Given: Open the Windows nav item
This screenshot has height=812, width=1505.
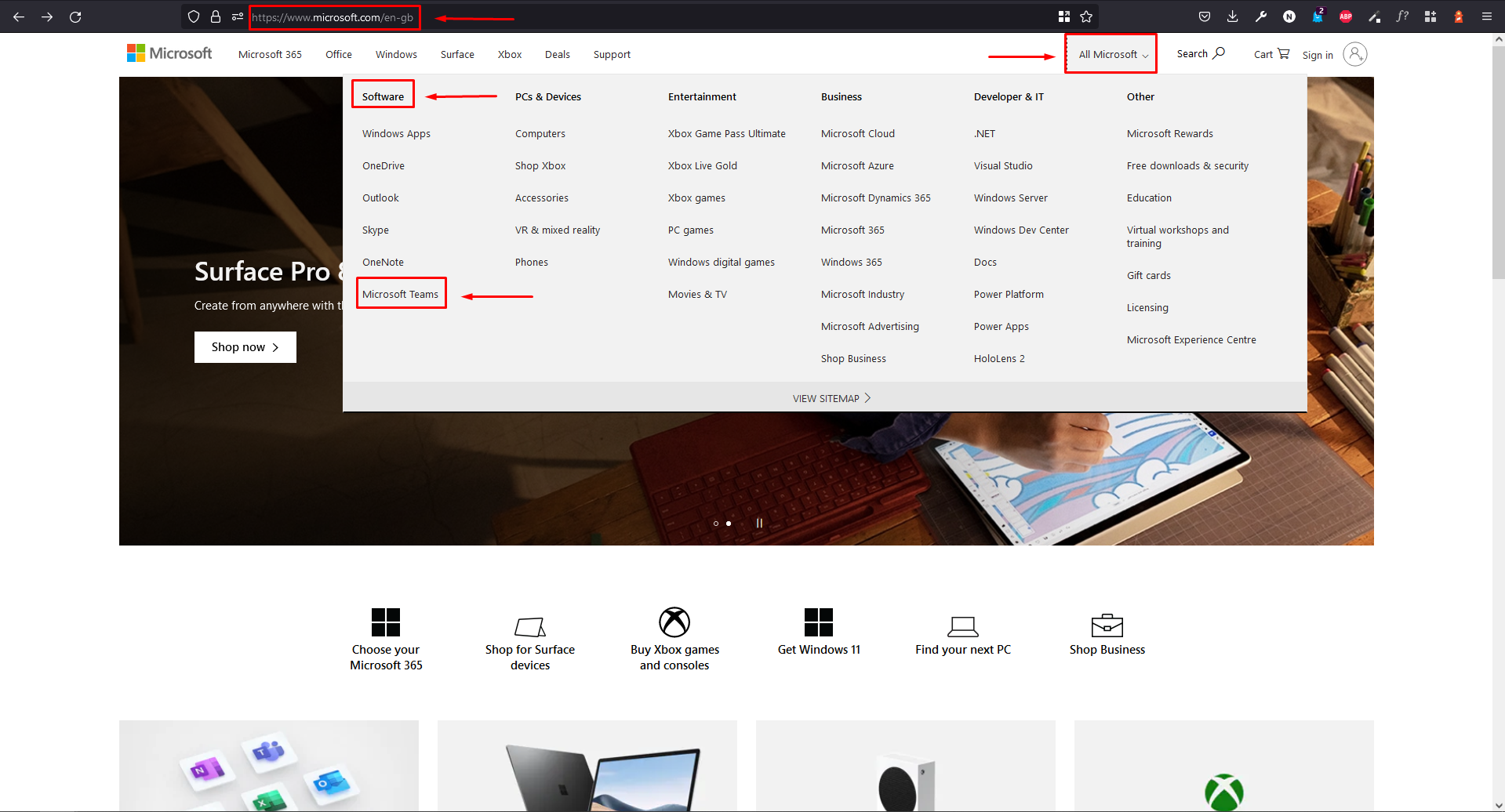Looking at the screenshot, I should [x=396, y=54].
